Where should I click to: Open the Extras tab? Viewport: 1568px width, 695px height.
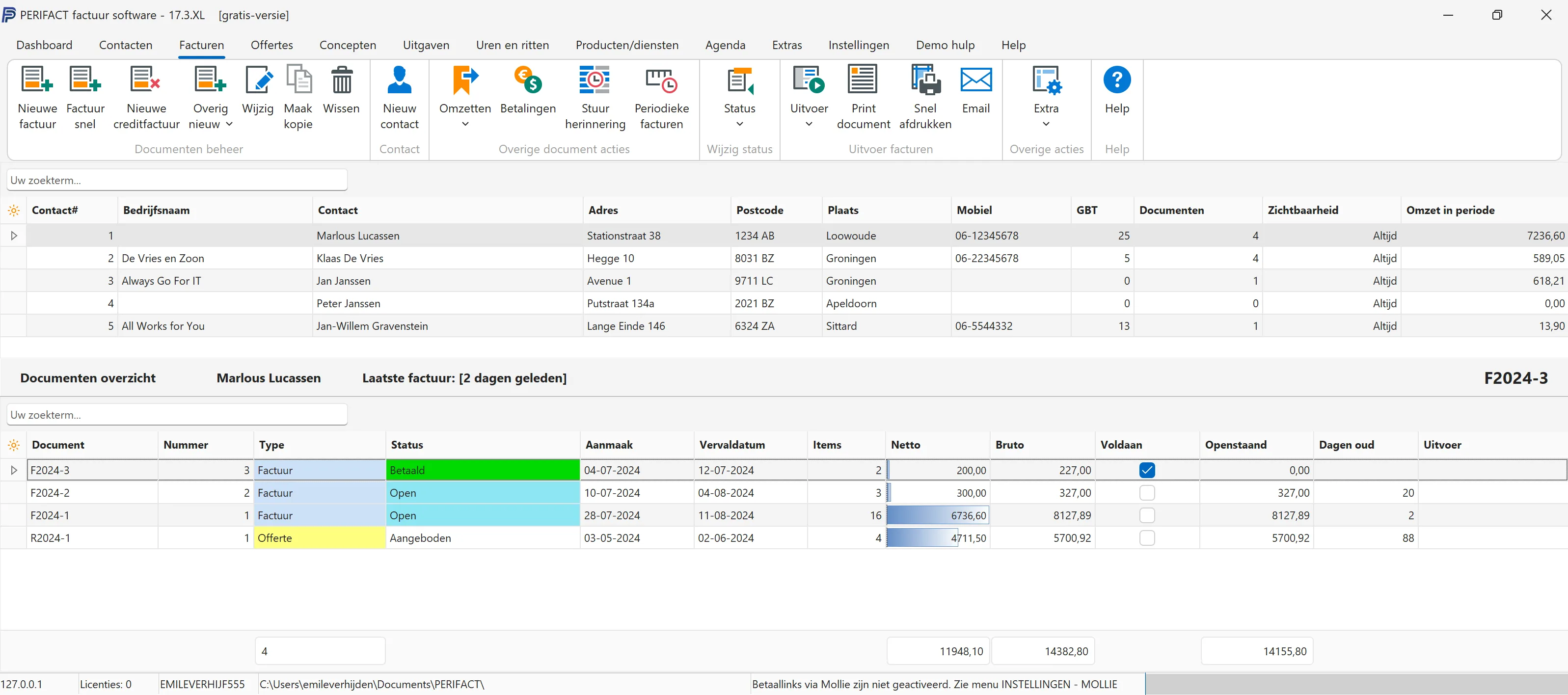point(786,45)
